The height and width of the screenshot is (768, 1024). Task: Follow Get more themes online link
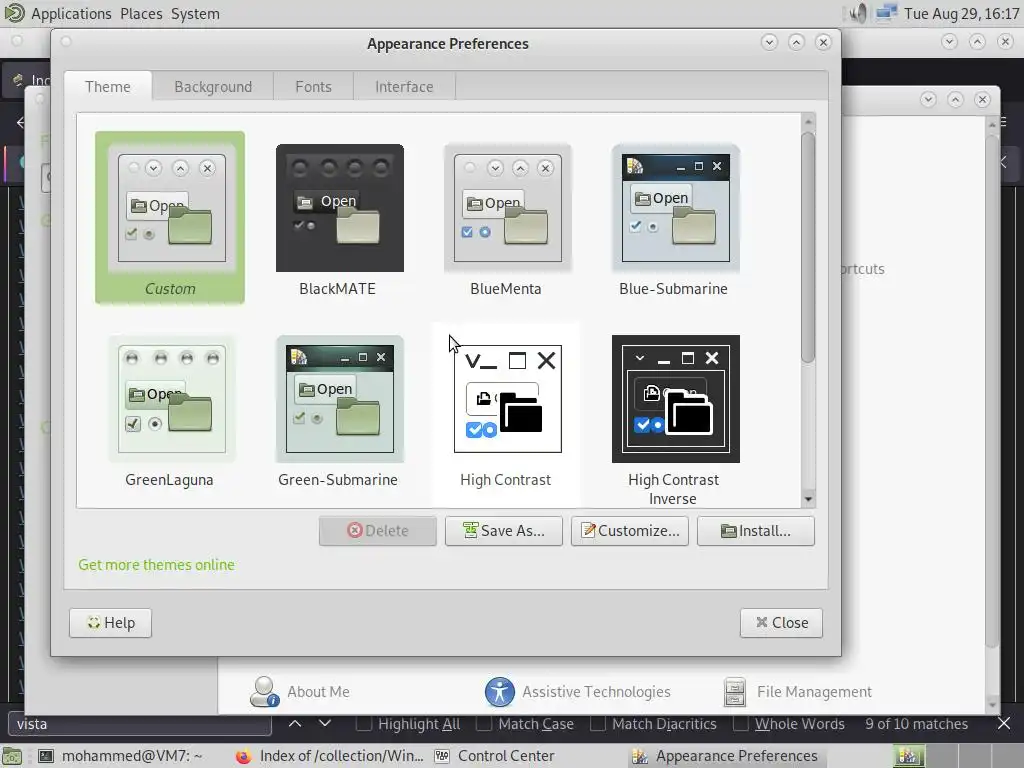coord(157,565)
